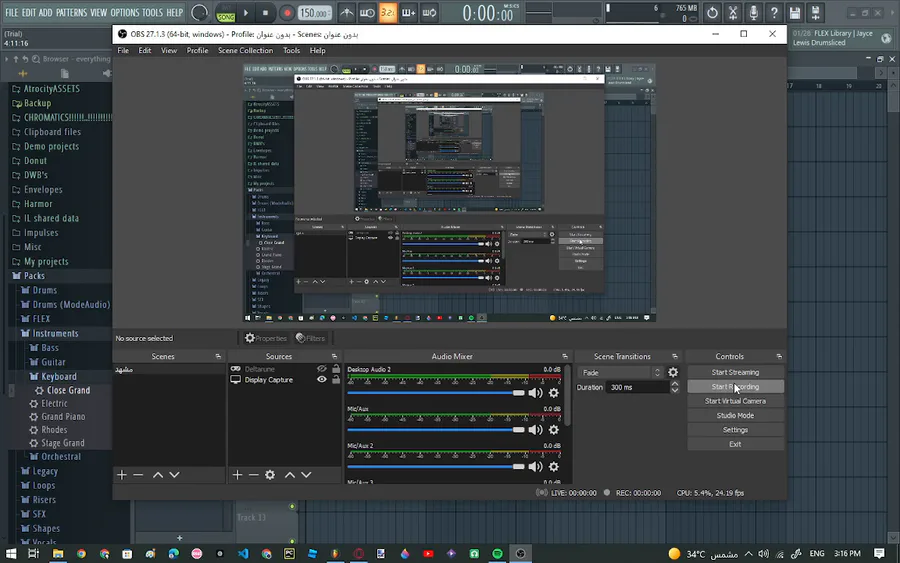
Task: Click FL Studio save icon in toolbar
Action: (x=794, y=13)
